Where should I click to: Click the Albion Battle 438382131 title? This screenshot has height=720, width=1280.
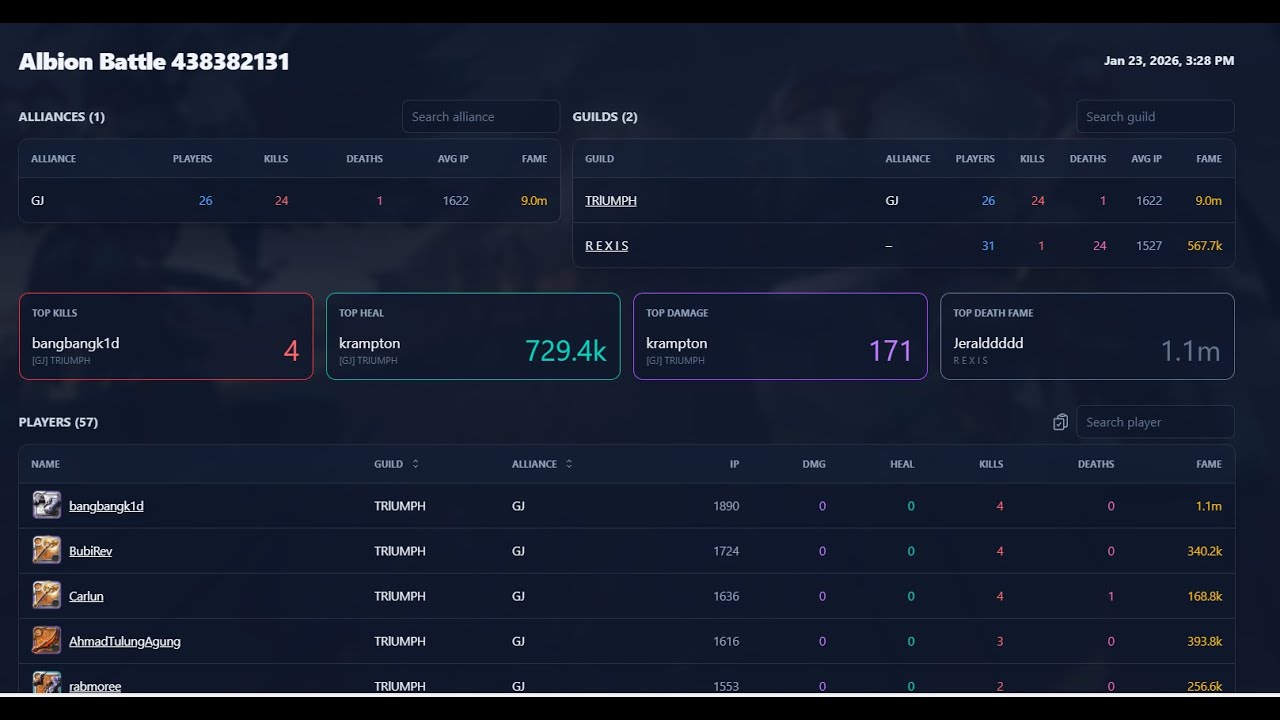pyautogui.click(x=154, y=62)
